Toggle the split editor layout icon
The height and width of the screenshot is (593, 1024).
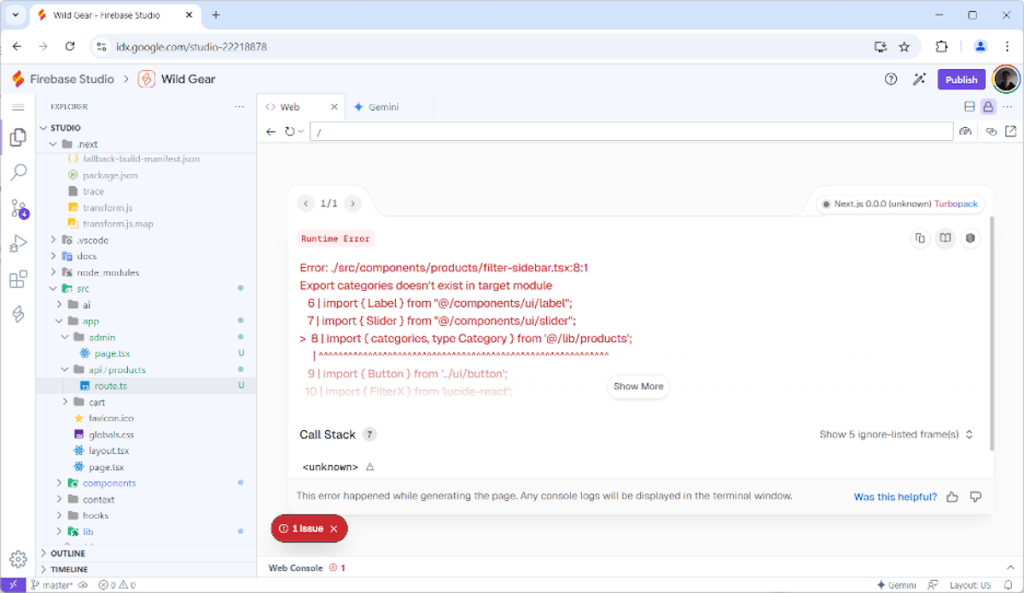tap(969, 106)
